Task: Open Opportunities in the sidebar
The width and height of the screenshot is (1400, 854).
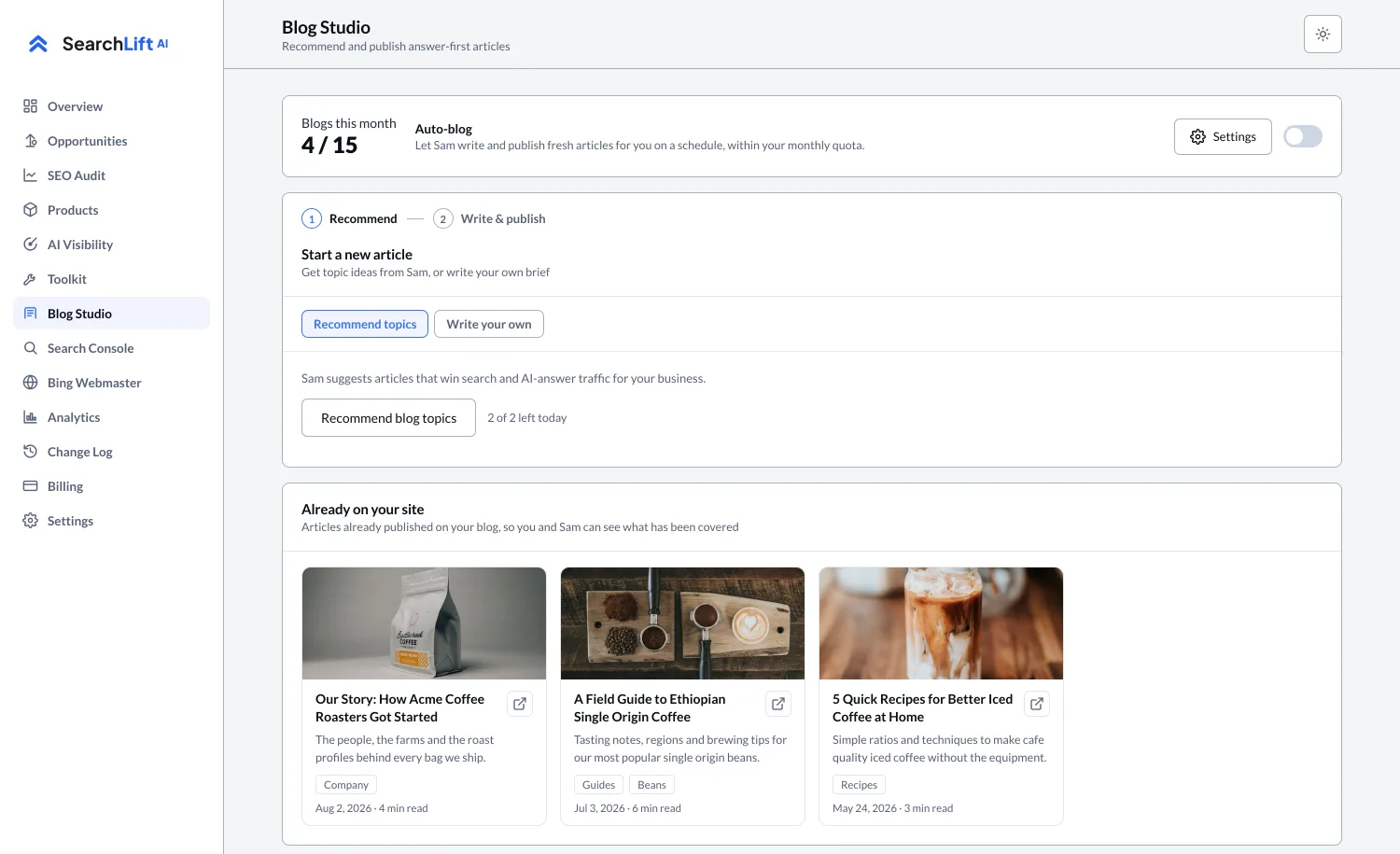Action: (111, 141)
